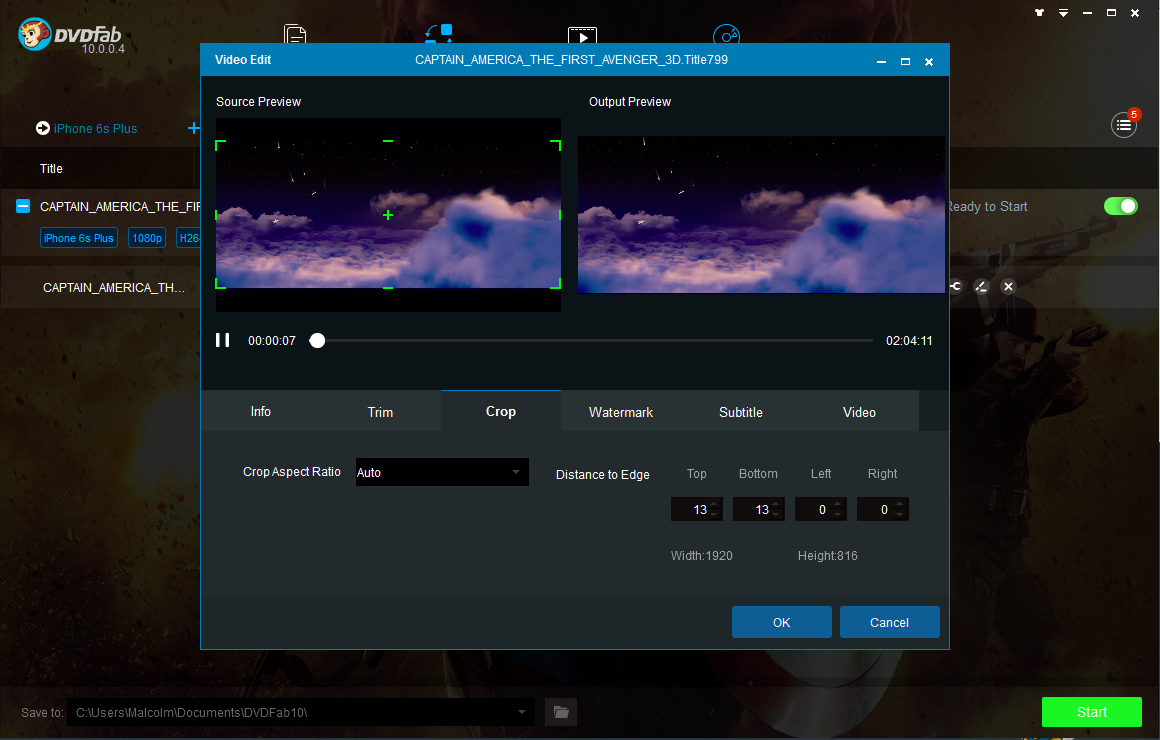Image resolution: width=1160 pixels, height=740 pixels.
Task: Click the bottom-right crop corner handle
Action: pyautogui.click(x=556, y=284)
